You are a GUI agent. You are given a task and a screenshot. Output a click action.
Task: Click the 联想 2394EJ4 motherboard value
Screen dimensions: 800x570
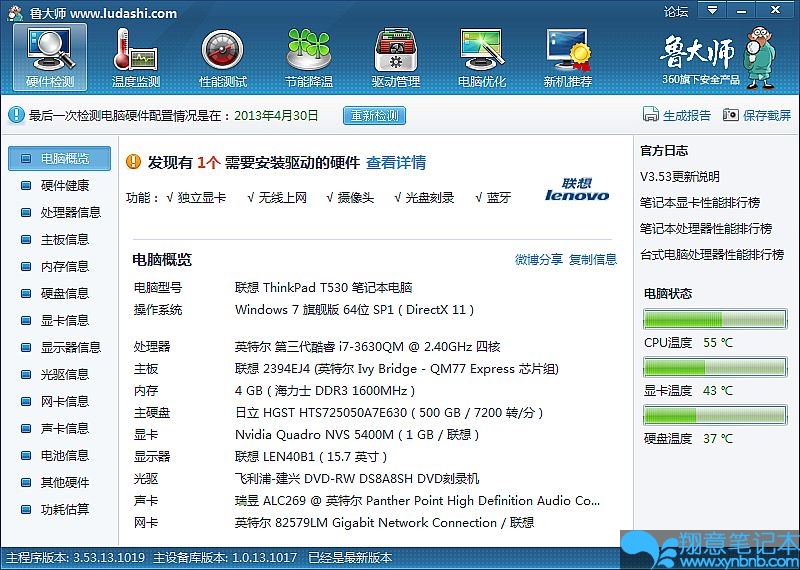pyautogui.click(x=397, y=369)
